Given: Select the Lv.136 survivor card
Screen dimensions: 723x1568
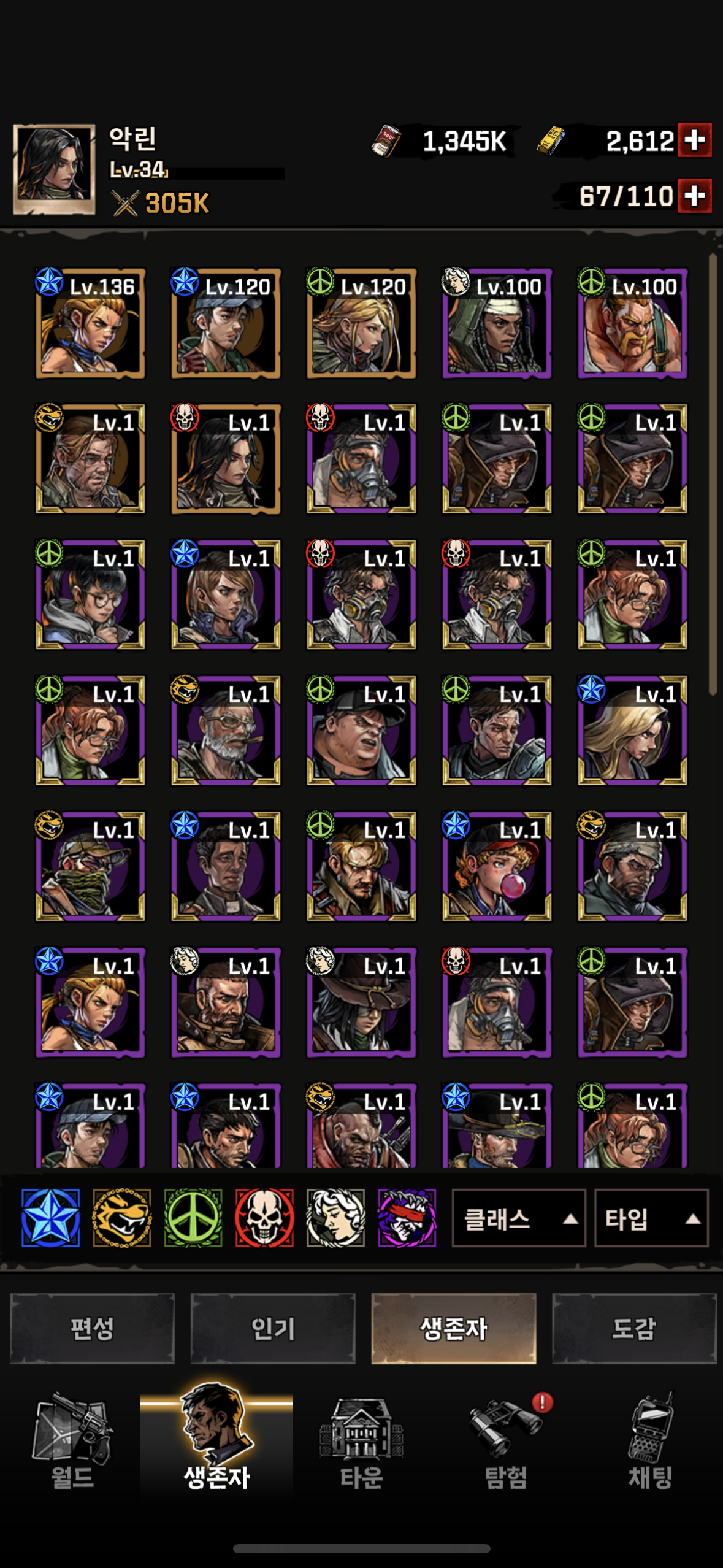Looking at the screenshot, I should tap(90, 323).
